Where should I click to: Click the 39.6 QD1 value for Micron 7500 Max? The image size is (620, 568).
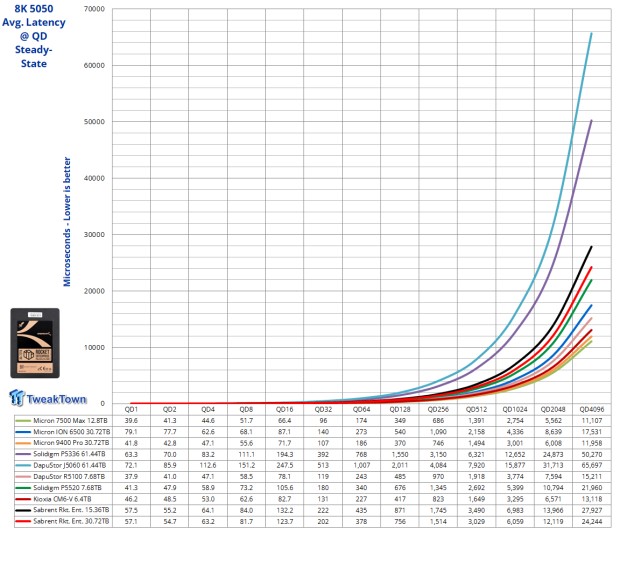pos(131,420)
